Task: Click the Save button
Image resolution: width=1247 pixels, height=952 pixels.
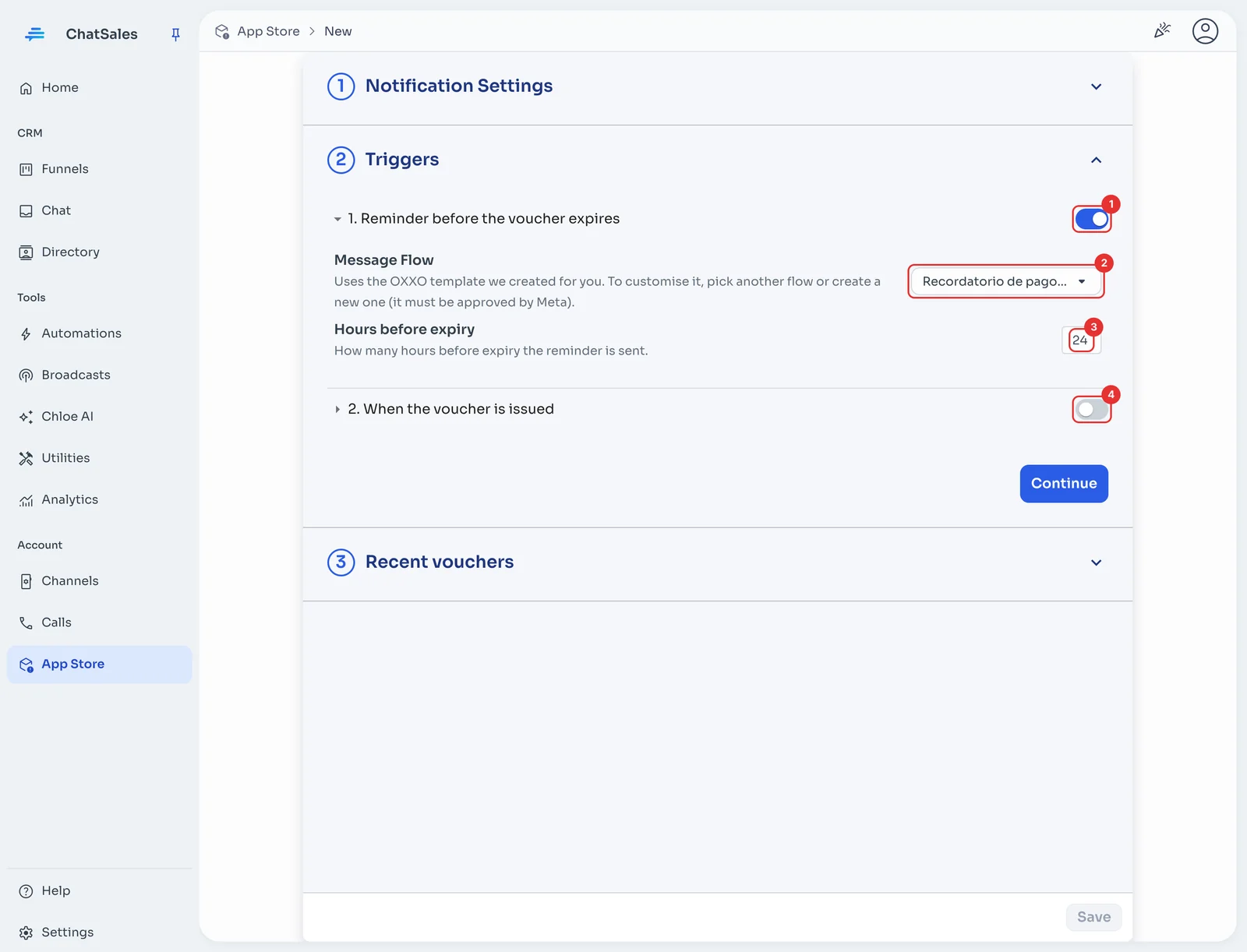Action: click(1093, 917)
